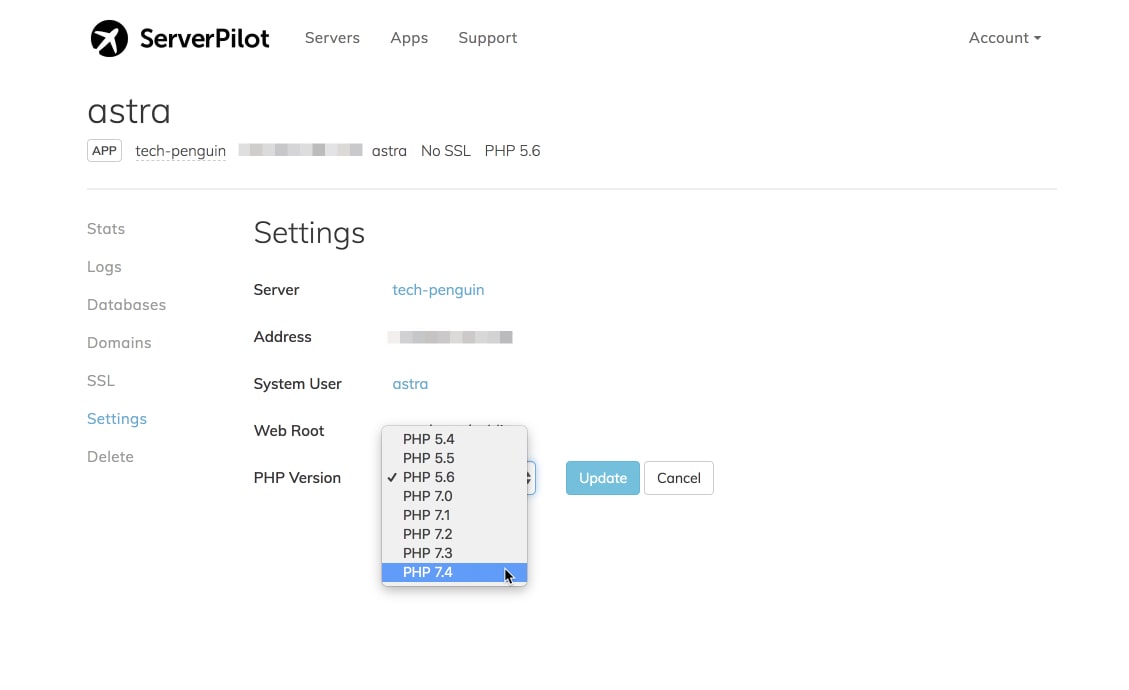The height and width of the screenshot is (690, 1129).
Task: Open the Logs sidebar section
Action: coord(104,267)
